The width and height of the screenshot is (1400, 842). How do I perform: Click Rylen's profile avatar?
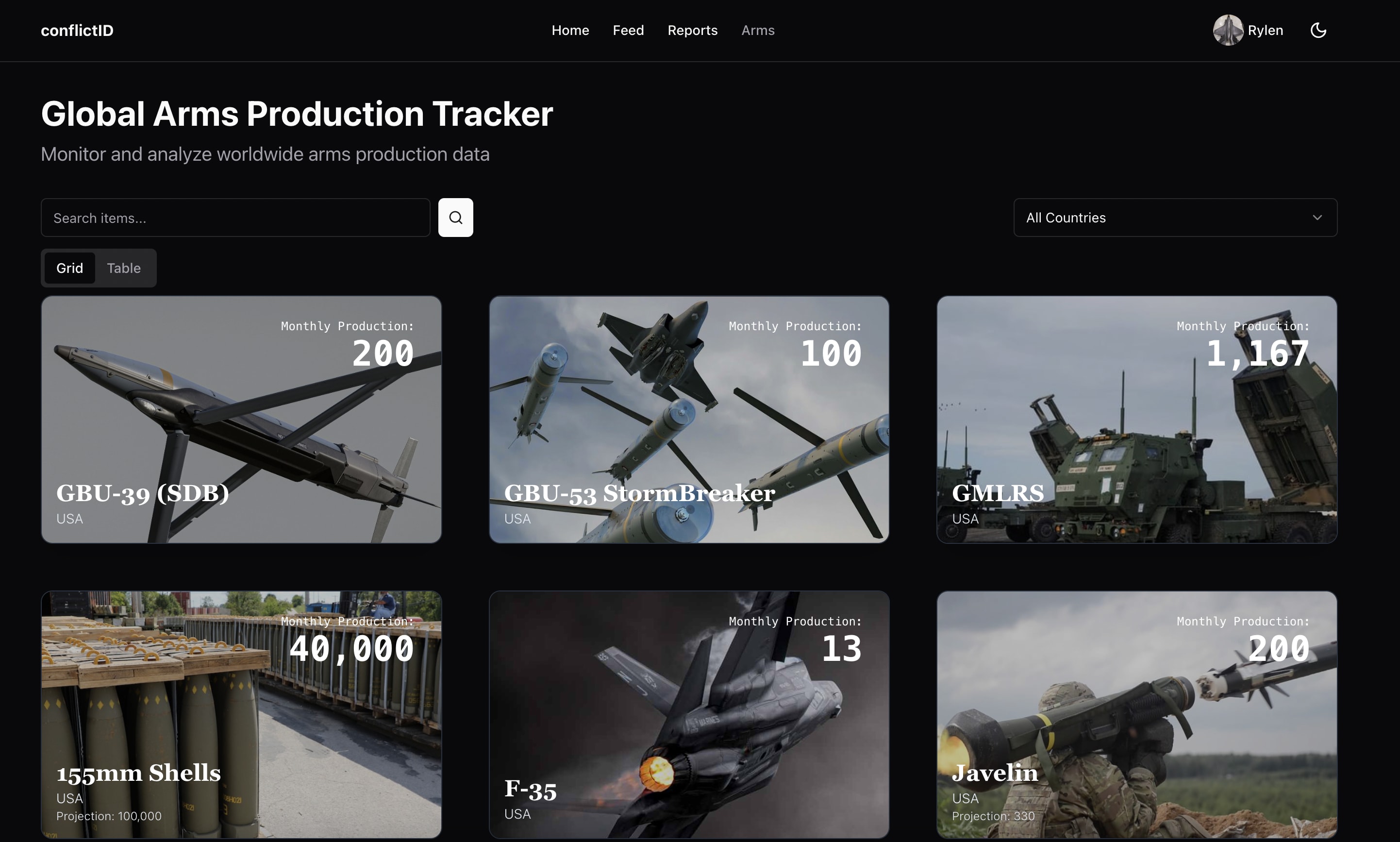coord(1228,30)
